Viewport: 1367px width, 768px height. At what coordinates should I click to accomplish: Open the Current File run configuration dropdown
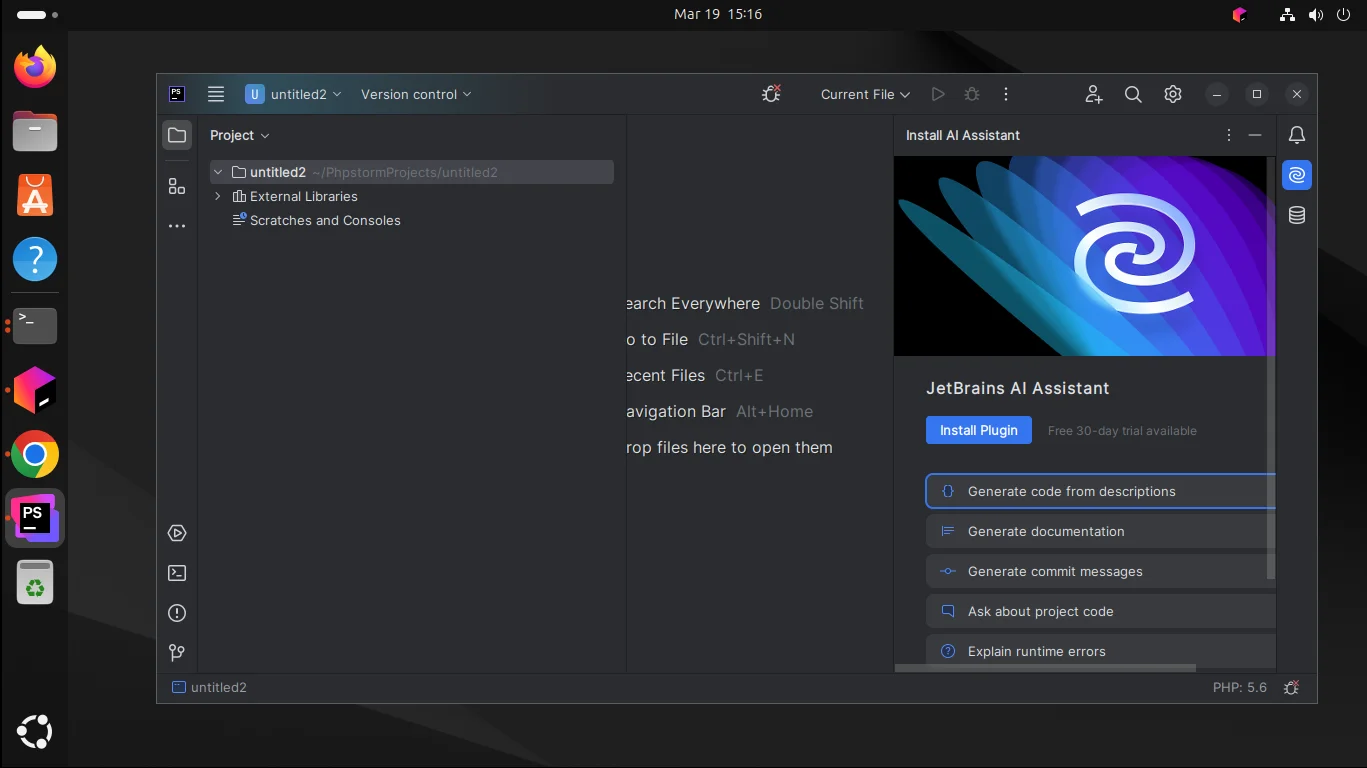pos(864,94)
